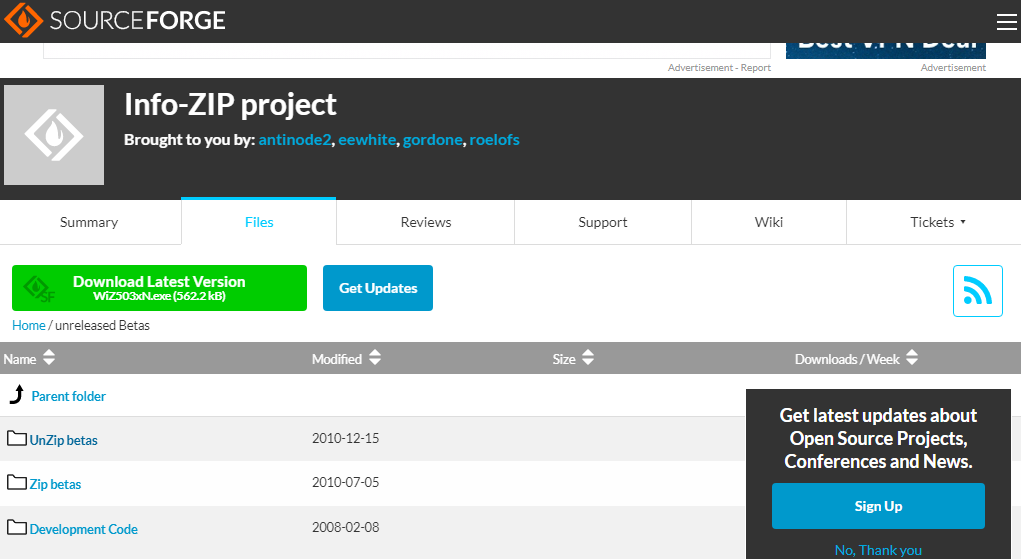Open the Development Code folder link

pyautogui.click(x=83, y=529)
